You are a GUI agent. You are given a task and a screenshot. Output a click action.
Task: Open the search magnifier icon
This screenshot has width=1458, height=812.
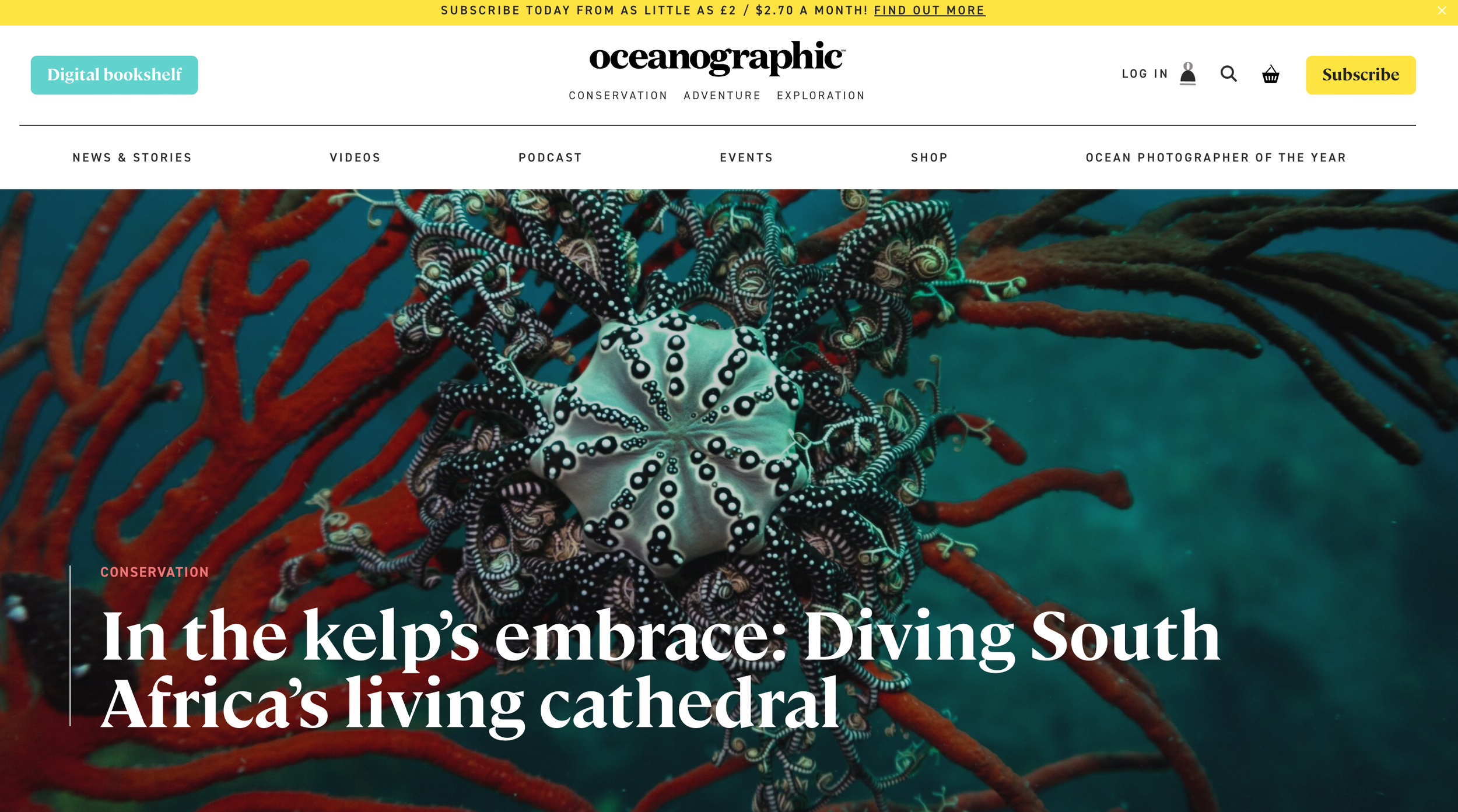1228,74
